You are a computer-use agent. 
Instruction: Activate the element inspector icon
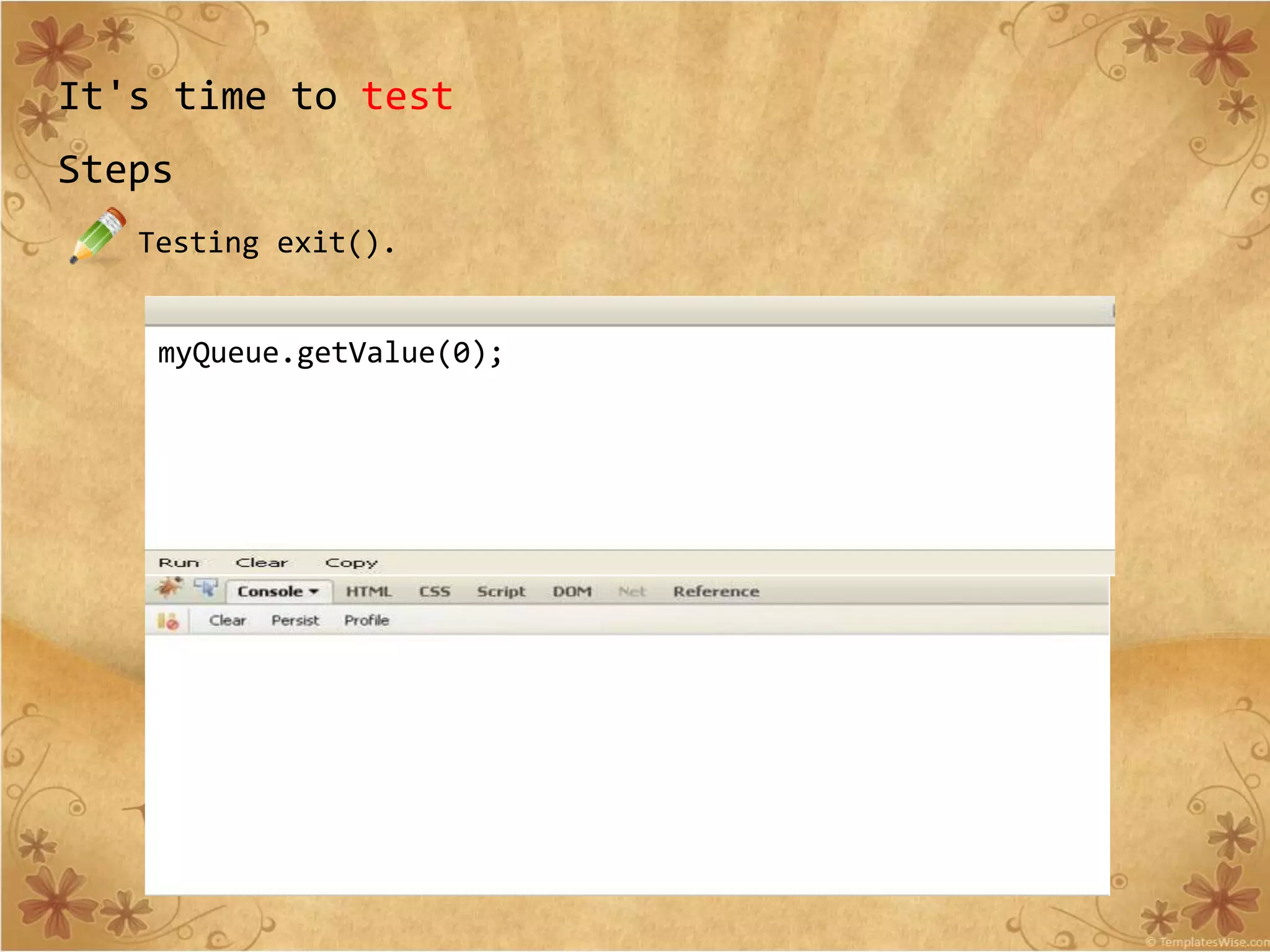click(x=206, y=588)
